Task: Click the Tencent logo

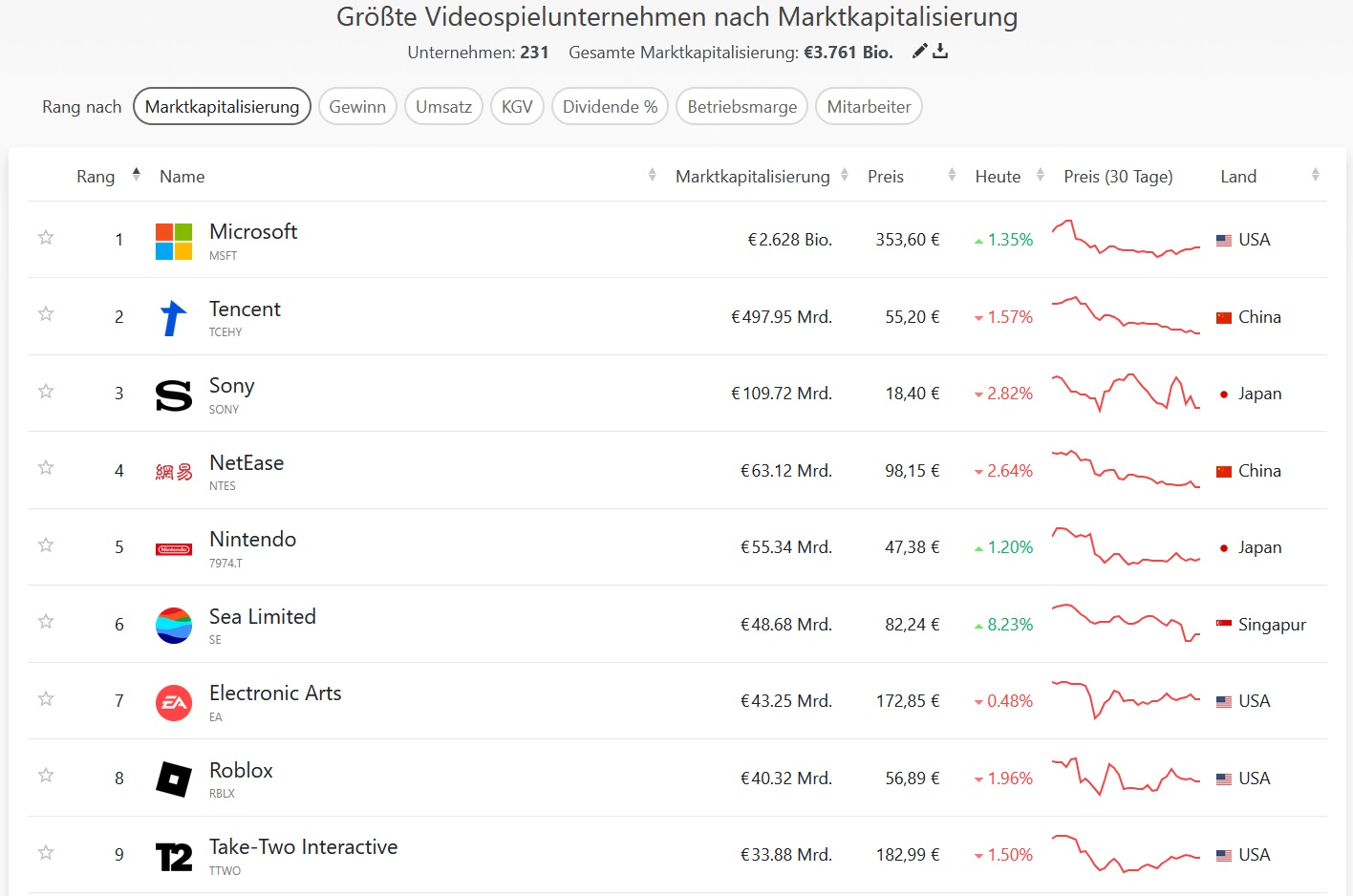Action: point(174,318)
